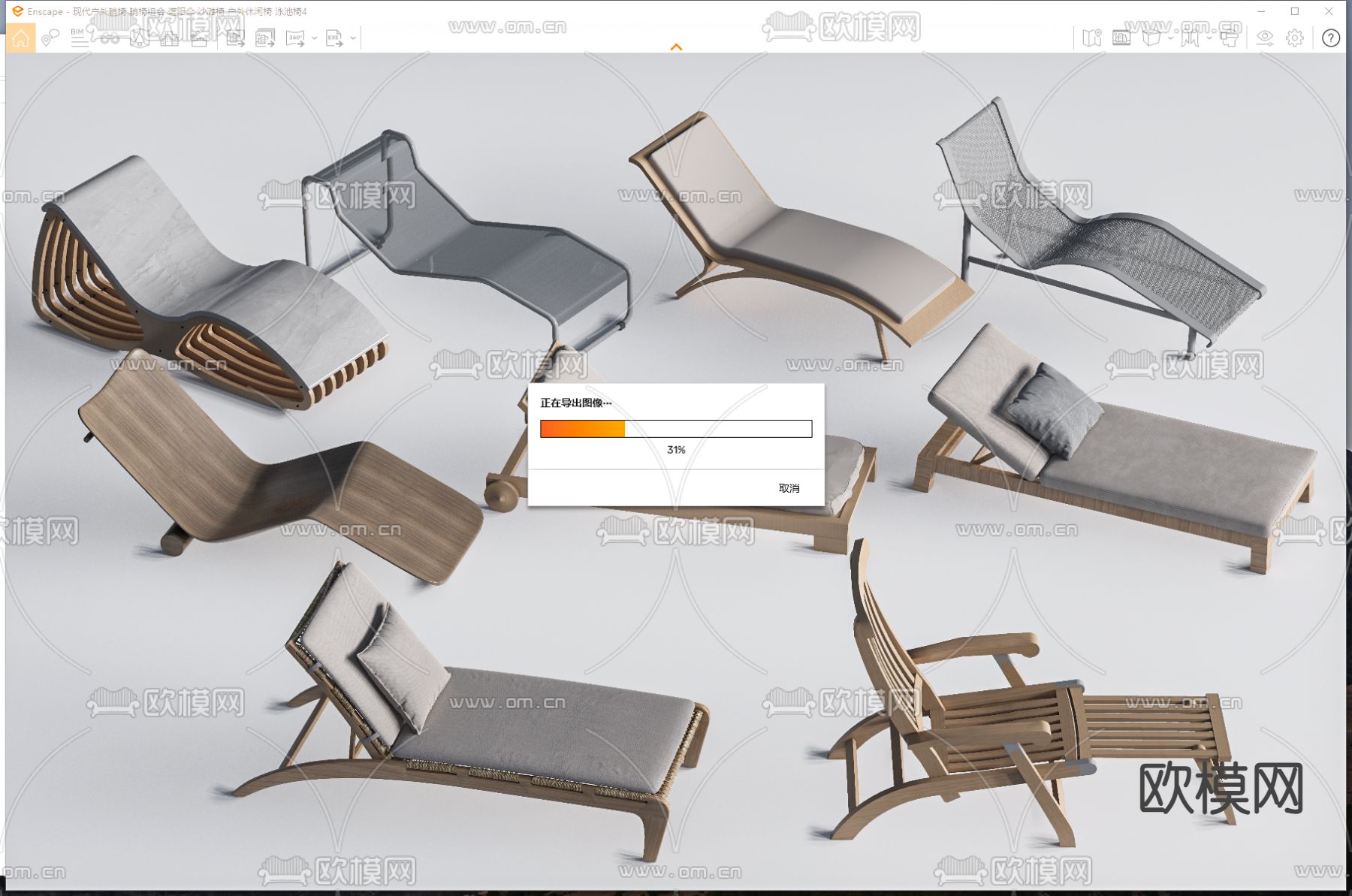Image resolution: width=1352 pixels, height=896 pixels.
Task: Click the binoculars toolbar icon
Action: click(x=110, y=38)
